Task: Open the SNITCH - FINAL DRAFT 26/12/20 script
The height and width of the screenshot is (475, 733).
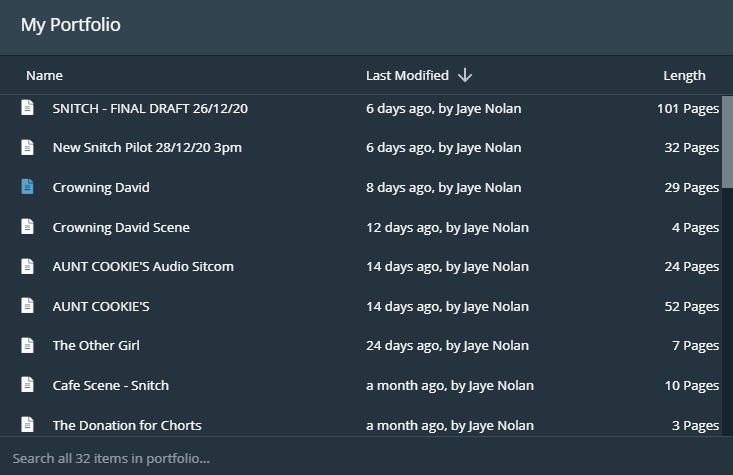Action: tap(150, 108)
